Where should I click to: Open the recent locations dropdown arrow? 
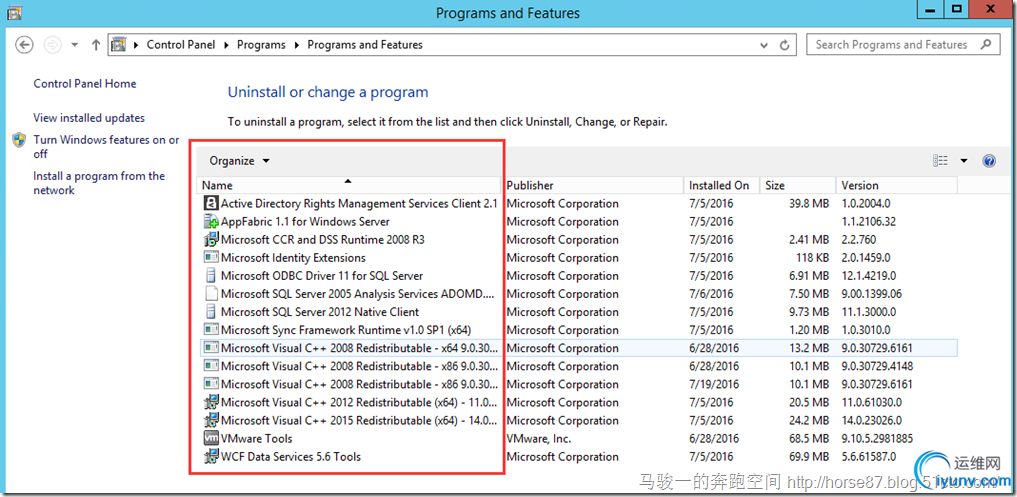tap(75, 45)
